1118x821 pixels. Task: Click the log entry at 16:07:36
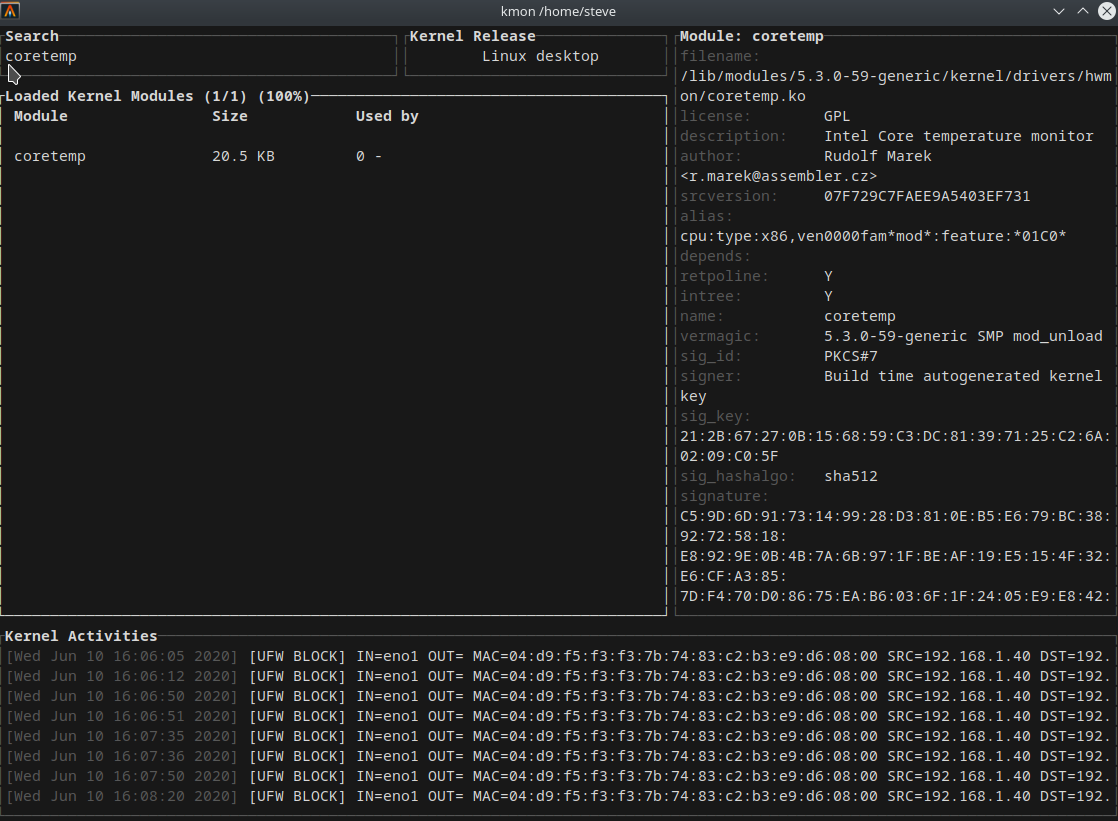(x=559, y=756)
